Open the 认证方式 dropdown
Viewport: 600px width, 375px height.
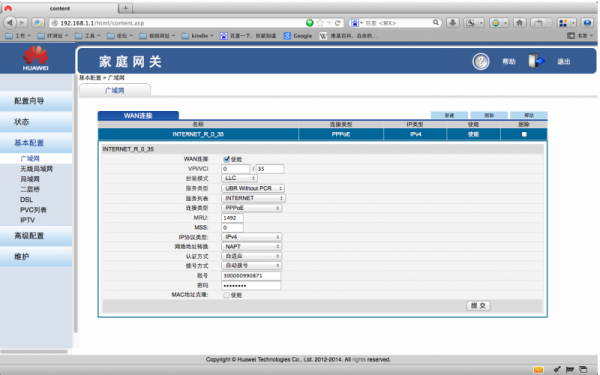click(x=251, y=256)
